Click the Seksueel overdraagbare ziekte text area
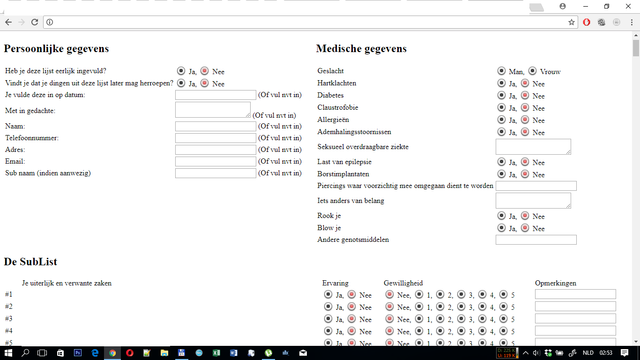The height and width of the screenshot is (360, 640). pos(533,147)
